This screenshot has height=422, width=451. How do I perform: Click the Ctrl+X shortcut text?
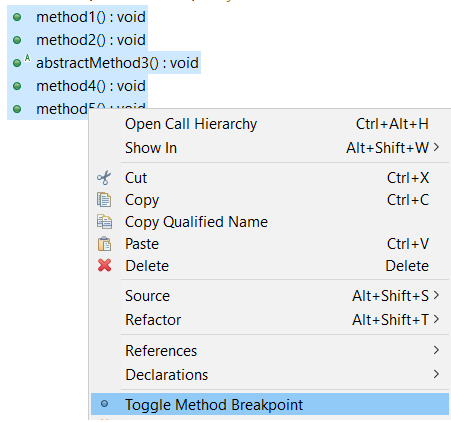(x=408, y=178)
